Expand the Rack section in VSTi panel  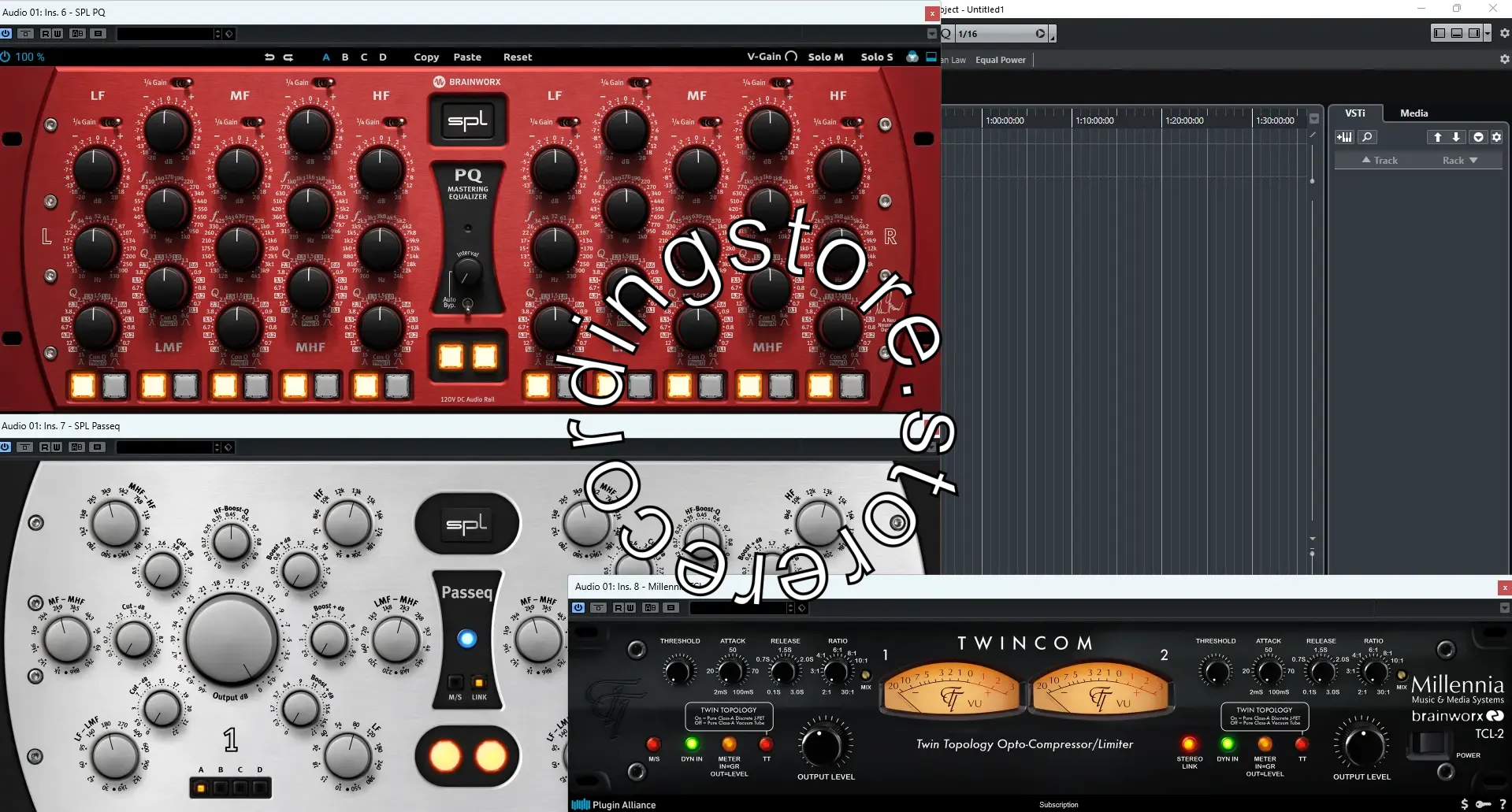(x=1460, y=161)
